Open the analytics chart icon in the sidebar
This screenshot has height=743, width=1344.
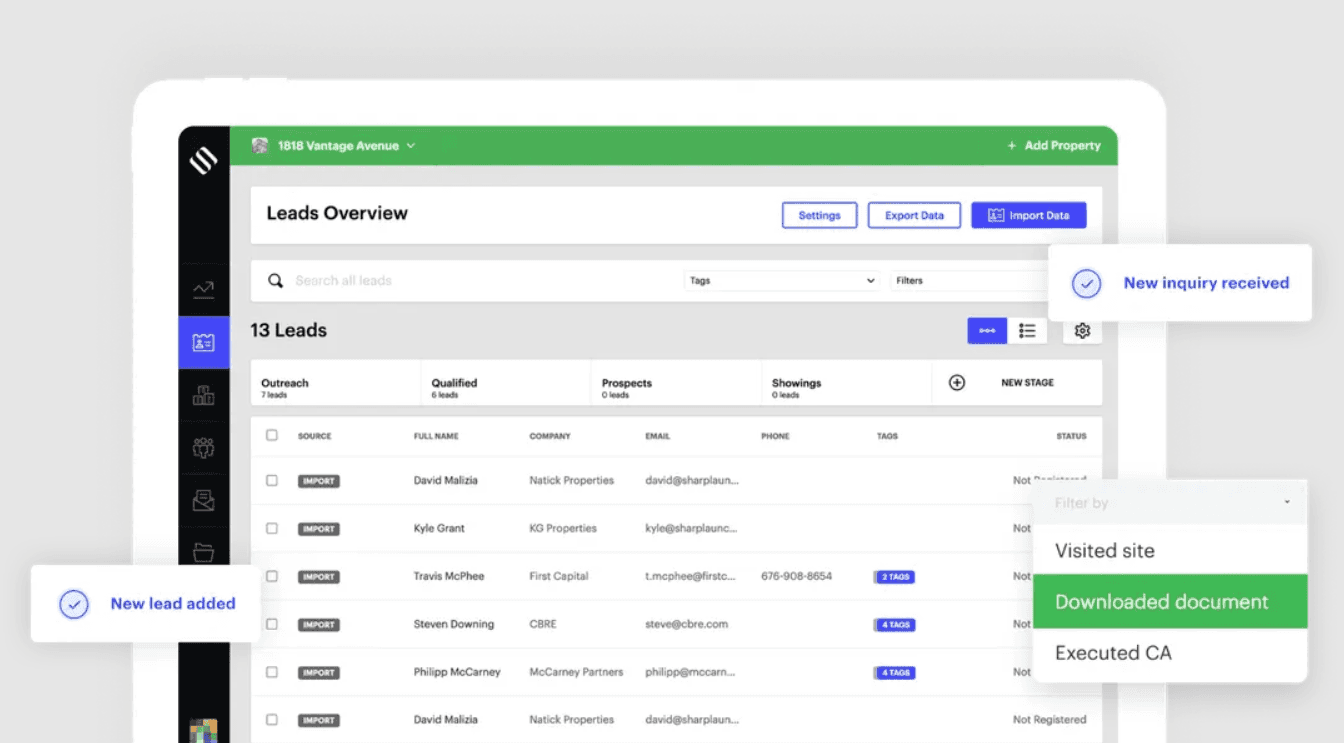204,288
